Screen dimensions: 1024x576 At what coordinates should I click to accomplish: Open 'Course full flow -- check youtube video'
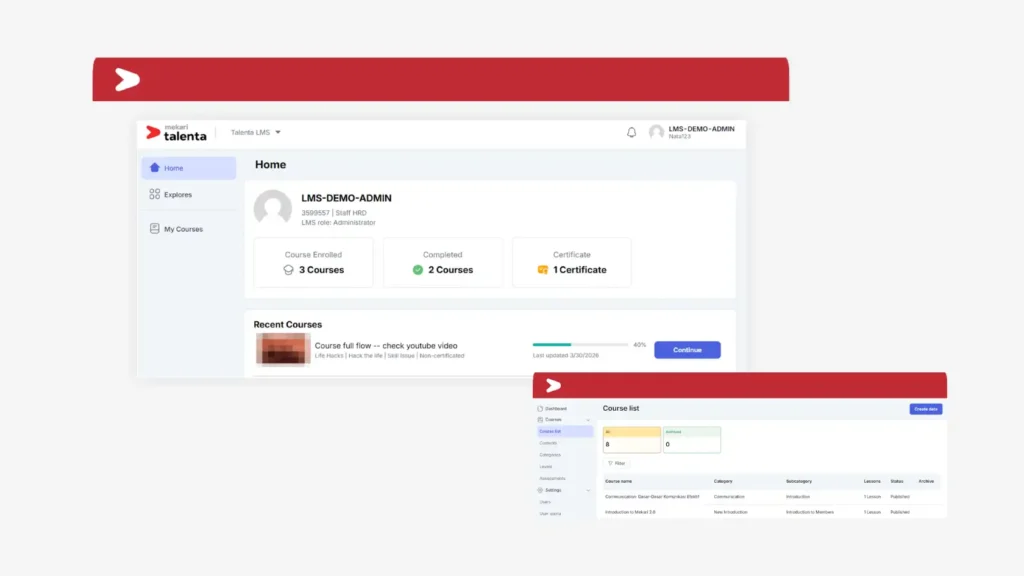click(386, 345)
